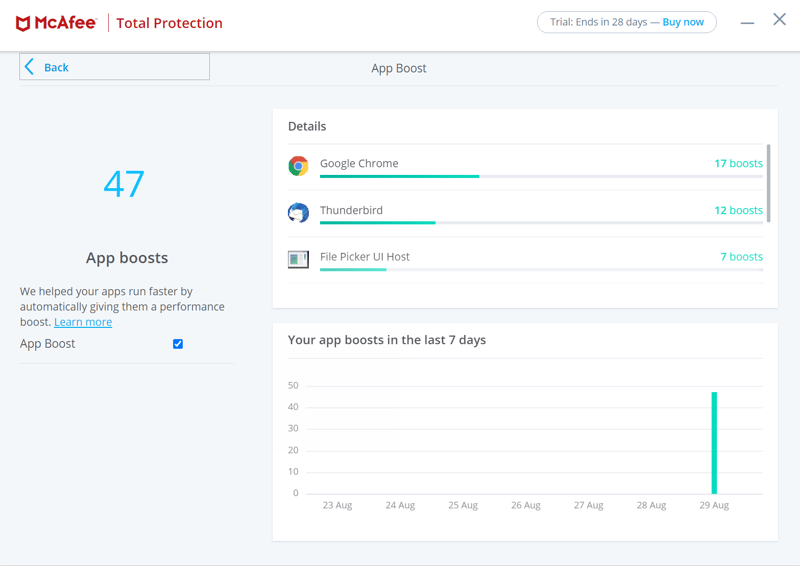Click the 'Thunderbird' row label
This screenshot has width=800, height=566.
(x=351, y=210)
